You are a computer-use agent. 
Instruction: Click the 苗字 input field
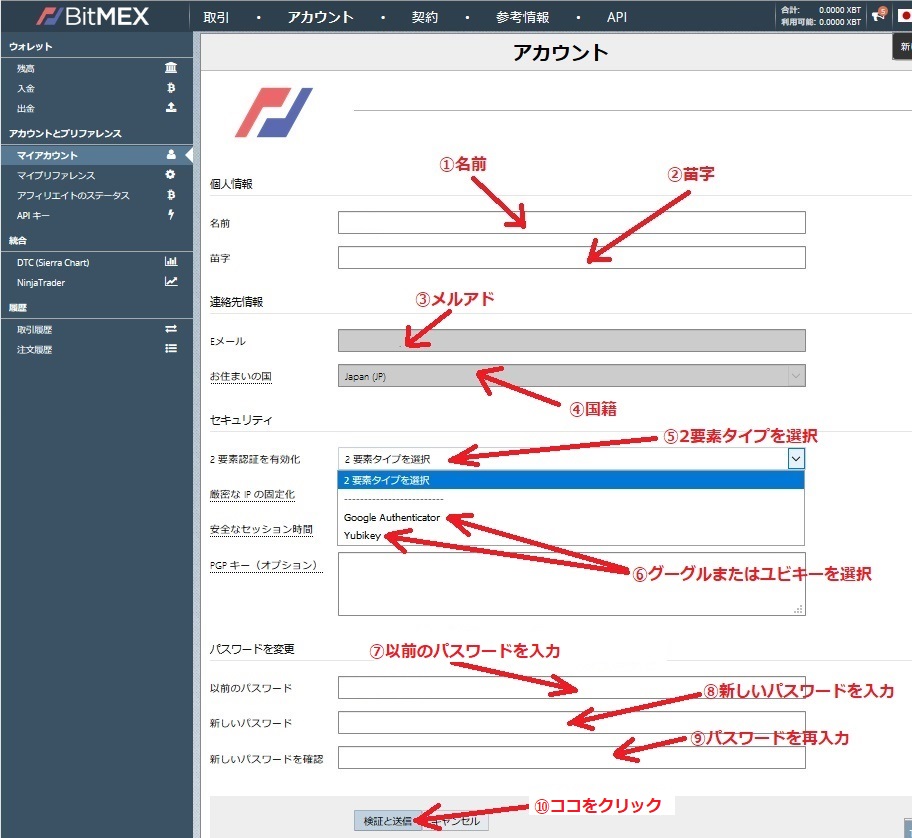point(571,257)
